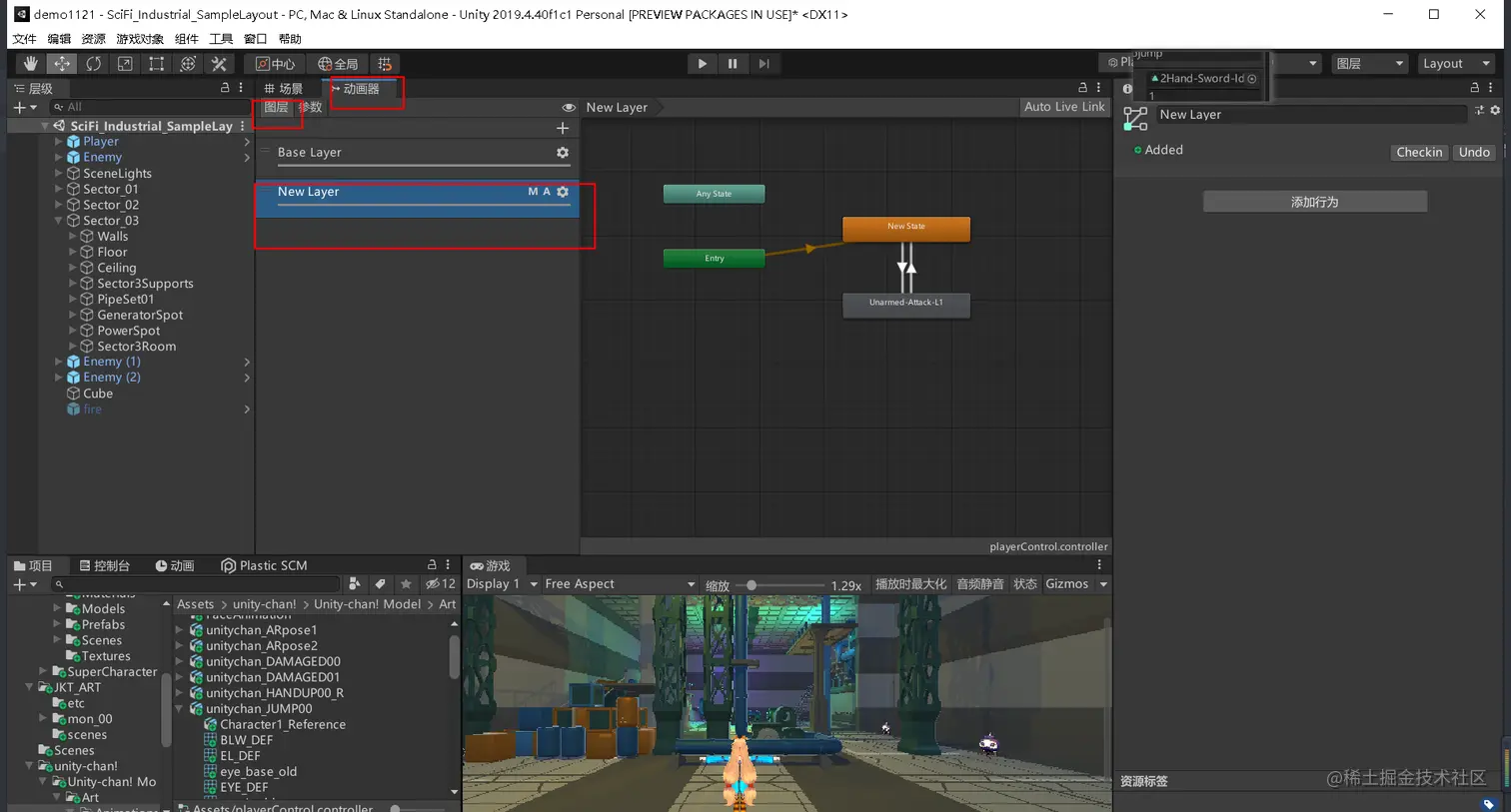This screenshot has width=1511, height=812.
Task: Open the 游戏对象 (GameObject) menu
Action: click(x=140, y=39)
